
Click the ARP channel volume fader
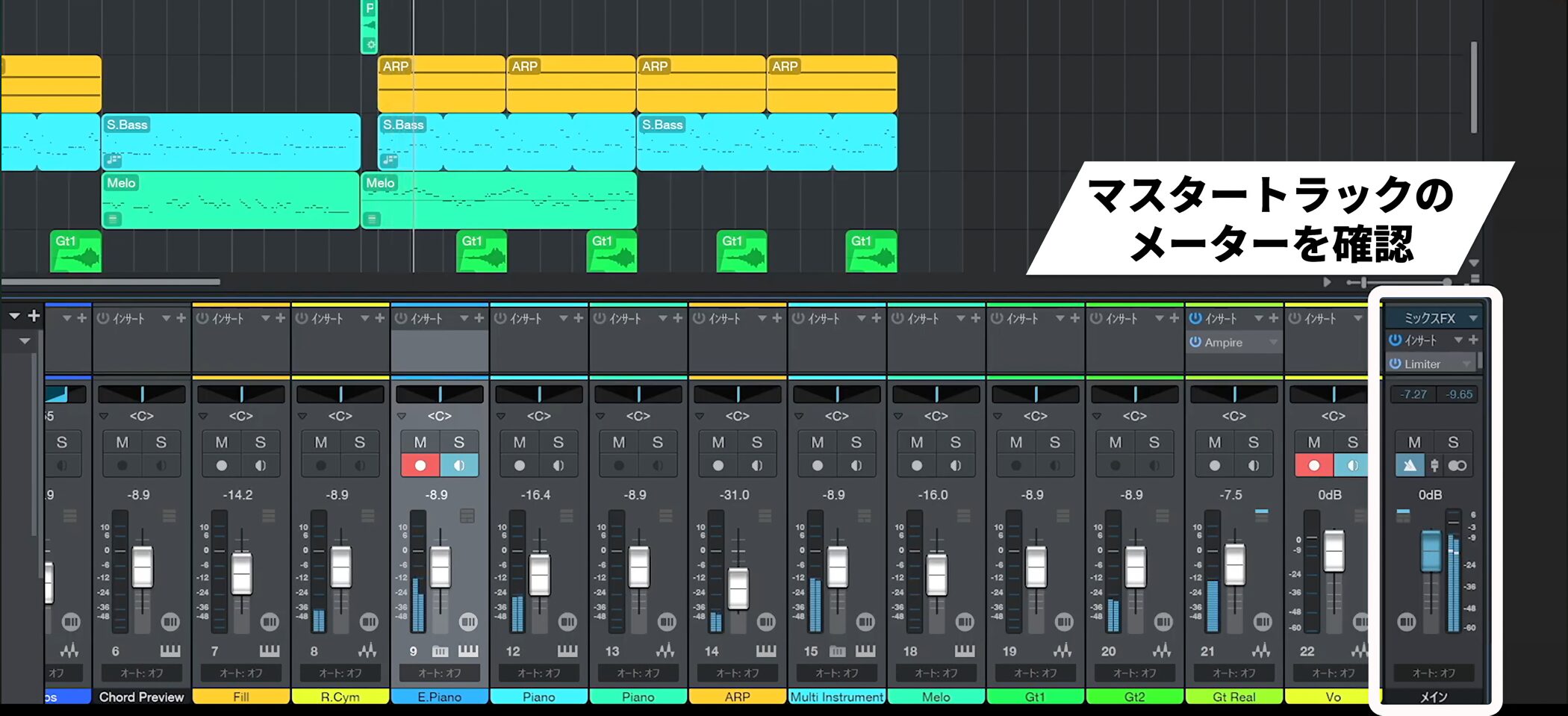pos(738,588)
